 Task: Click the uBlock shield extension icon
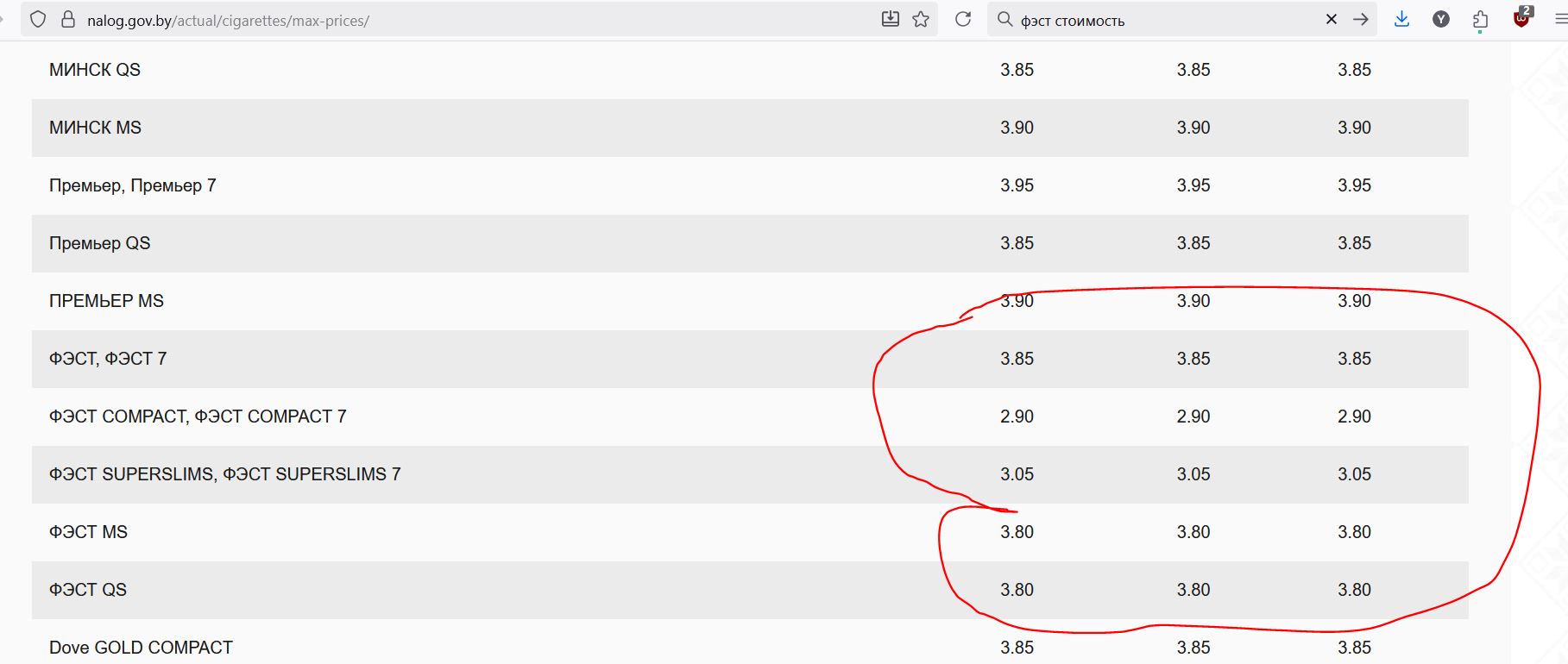tap(1521, 17)
